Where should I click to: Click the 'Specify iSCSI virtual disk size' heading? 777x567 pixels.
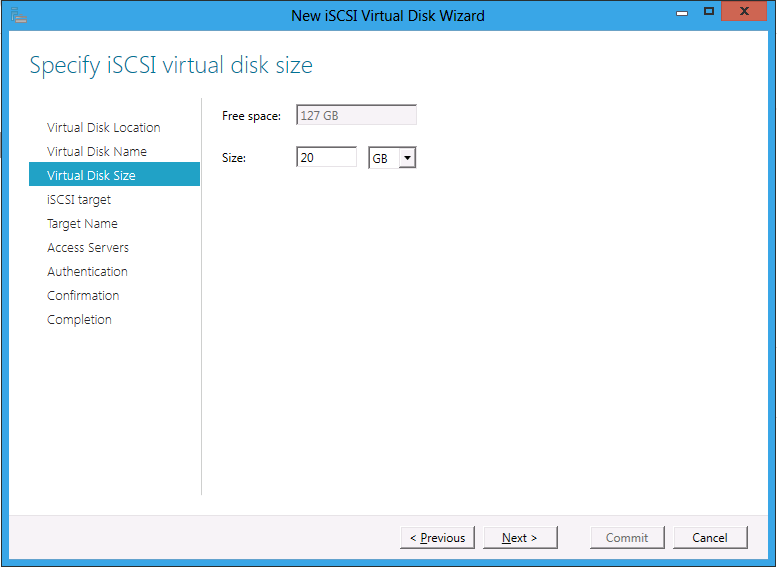[x=171, y=65]
